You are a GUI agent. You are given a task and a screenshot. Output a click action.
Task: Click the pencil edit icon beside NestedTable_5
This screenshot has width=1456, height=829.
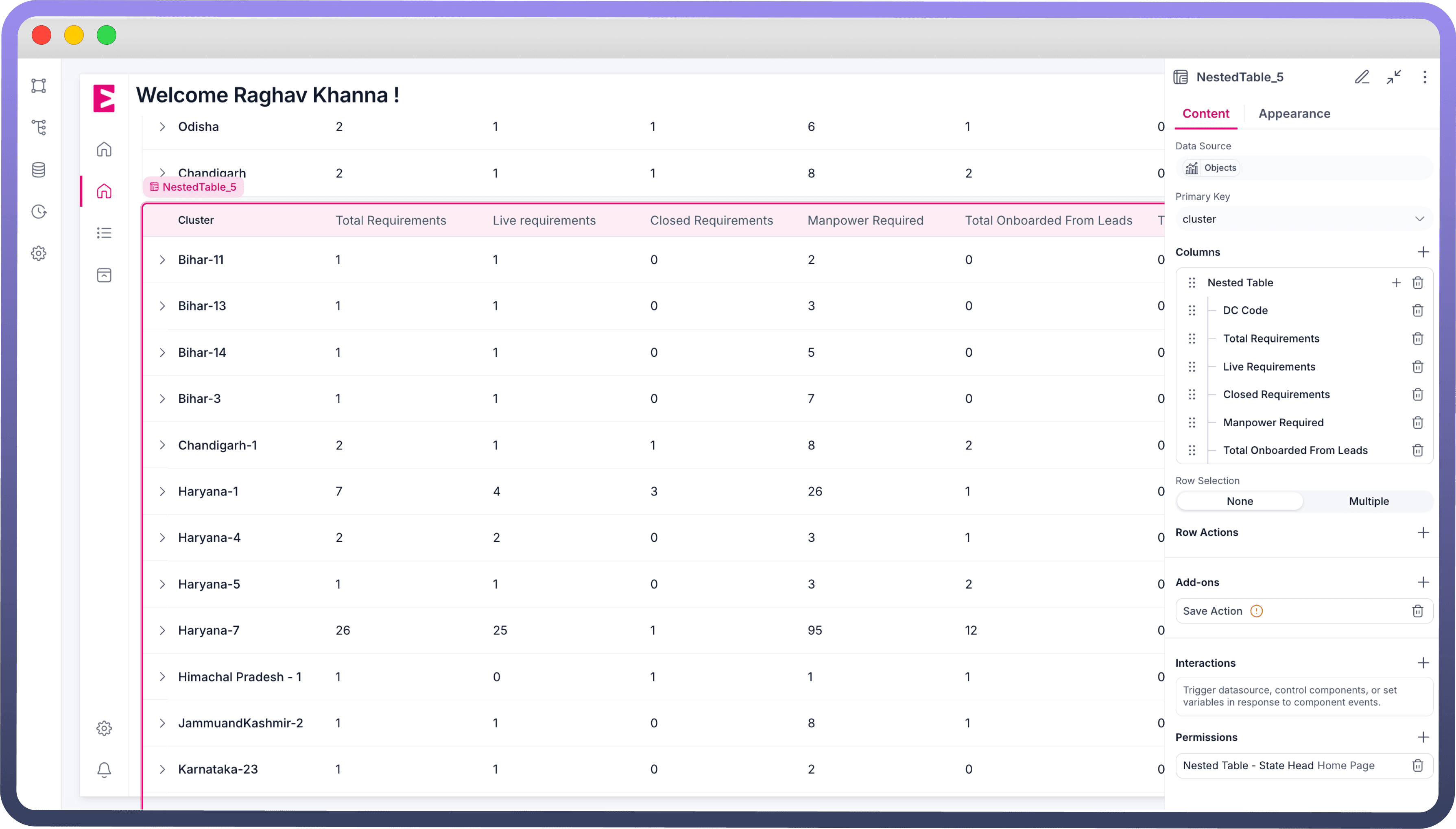1362,77
